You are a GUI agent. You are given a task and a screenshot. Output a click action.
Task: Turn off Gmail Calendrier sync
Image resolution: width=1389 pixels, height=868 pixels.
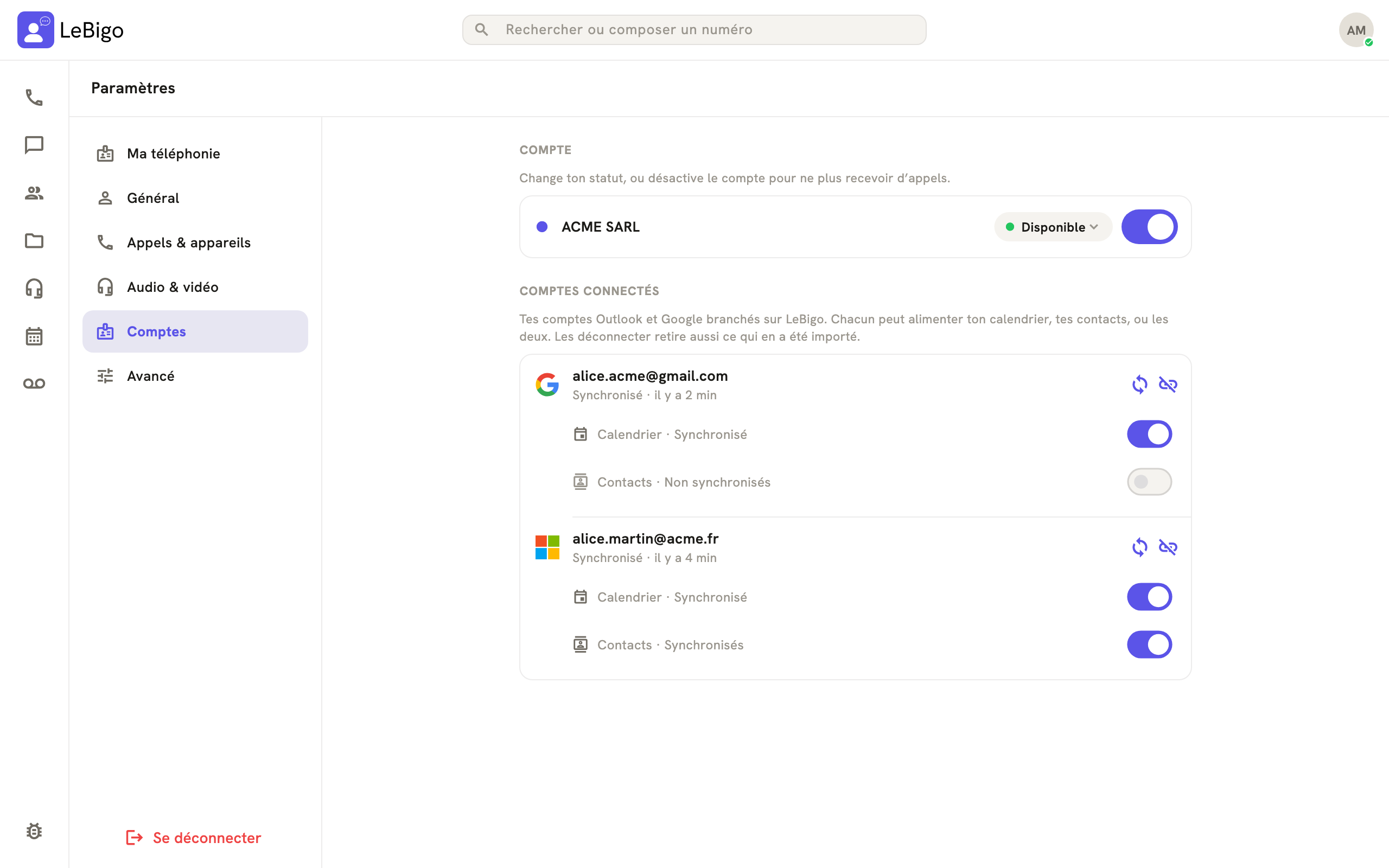(1150, 434)
